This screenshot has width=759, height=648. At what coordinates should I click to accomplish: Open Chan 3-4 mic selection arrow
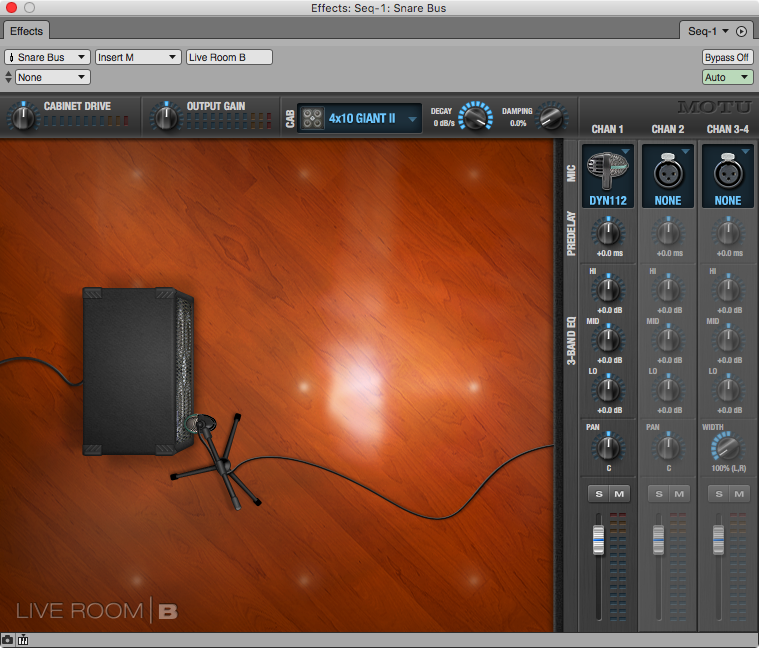[x=745, y=152]
